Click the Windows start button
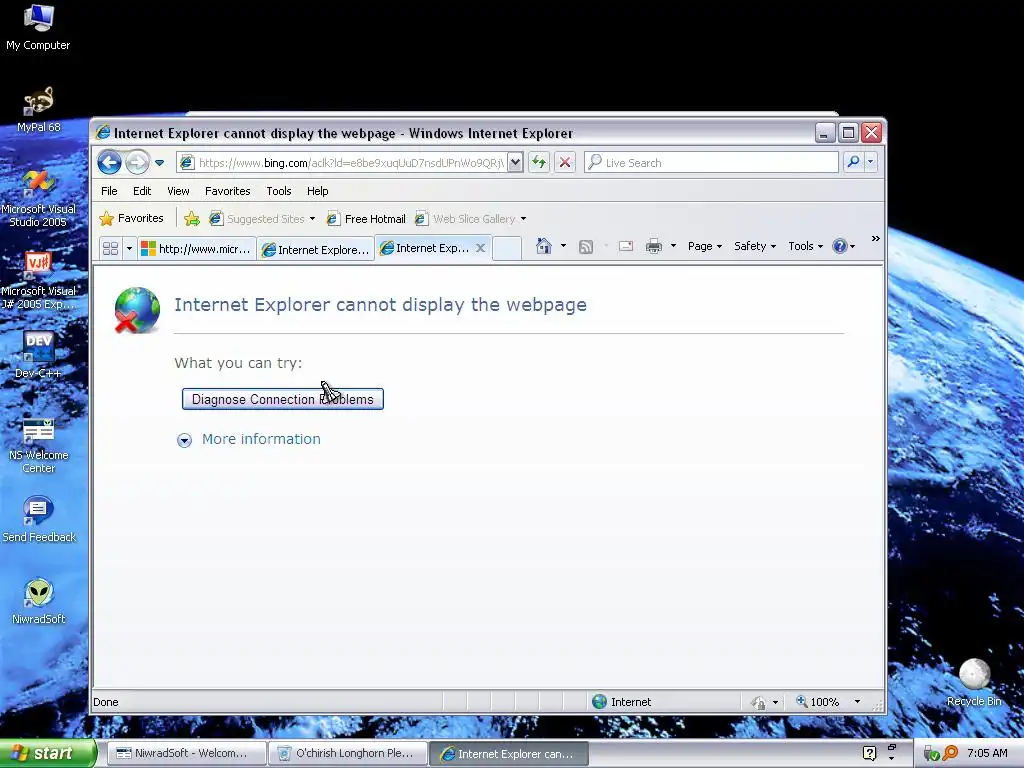The image size is (1024, 768). coord(47,753)
